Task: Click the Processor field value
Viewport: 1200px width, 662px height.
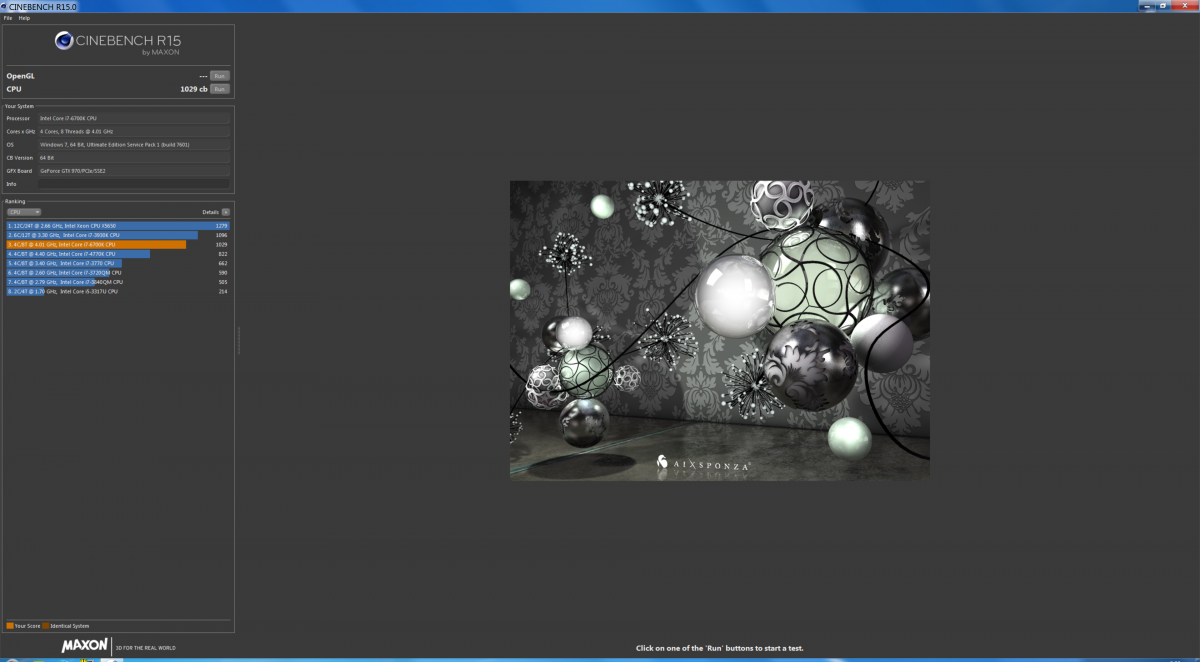Action: pos(133,118)
